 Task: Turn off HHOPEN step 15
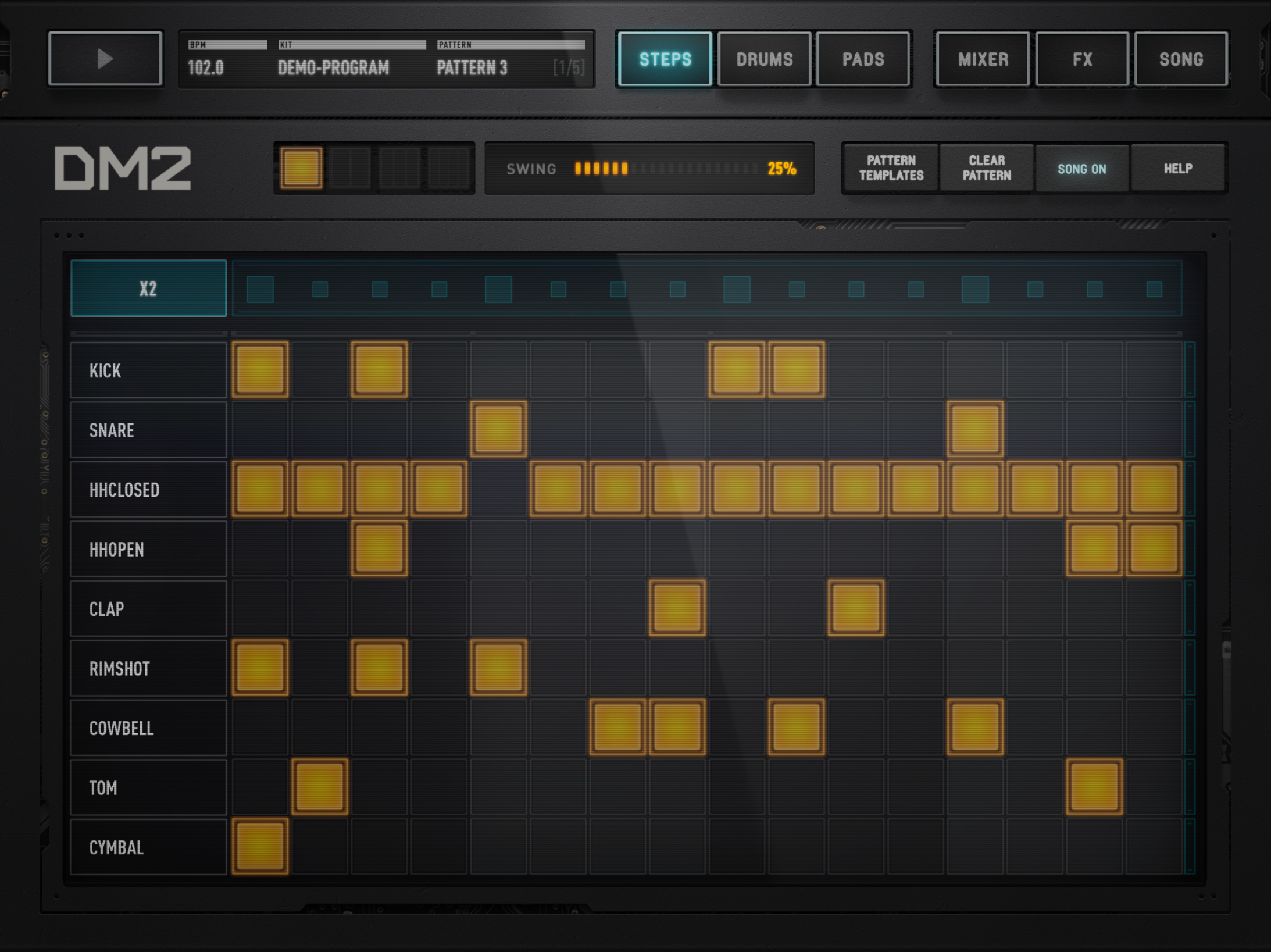pos(1094,549)
